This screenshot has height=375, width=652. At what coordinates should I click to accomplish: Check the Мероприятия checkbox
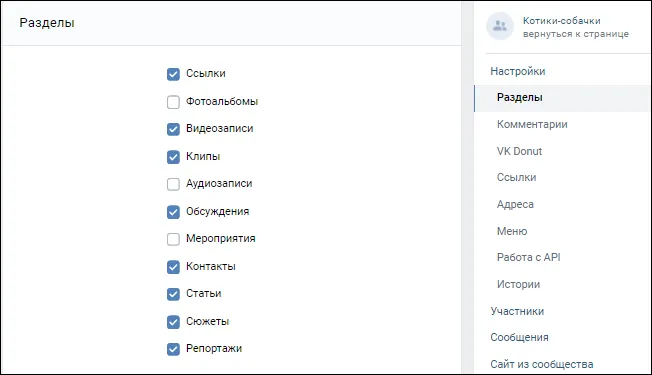(173, 239)
